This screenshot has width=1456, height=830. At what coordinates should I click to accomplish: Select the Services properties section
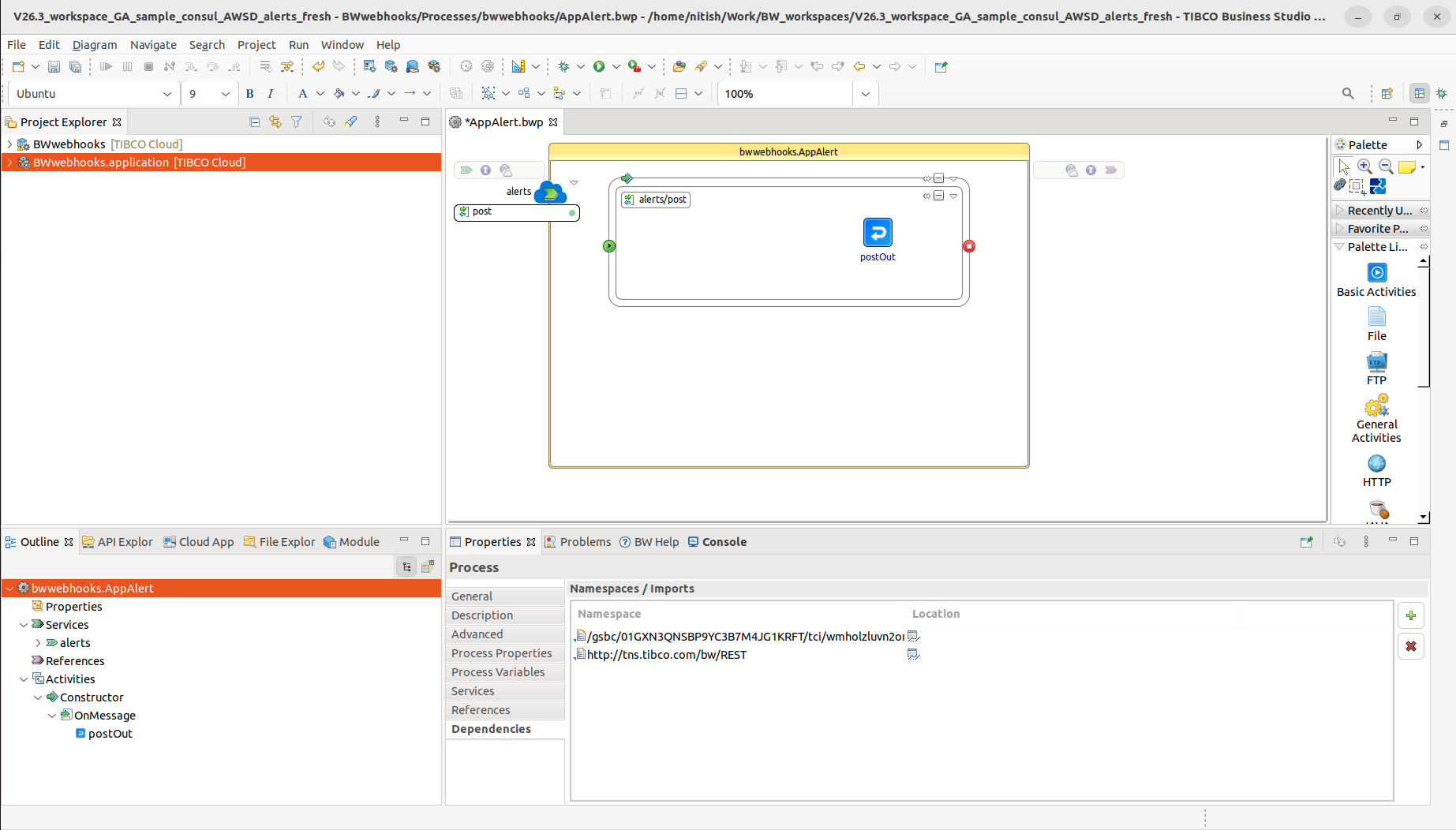505,691
